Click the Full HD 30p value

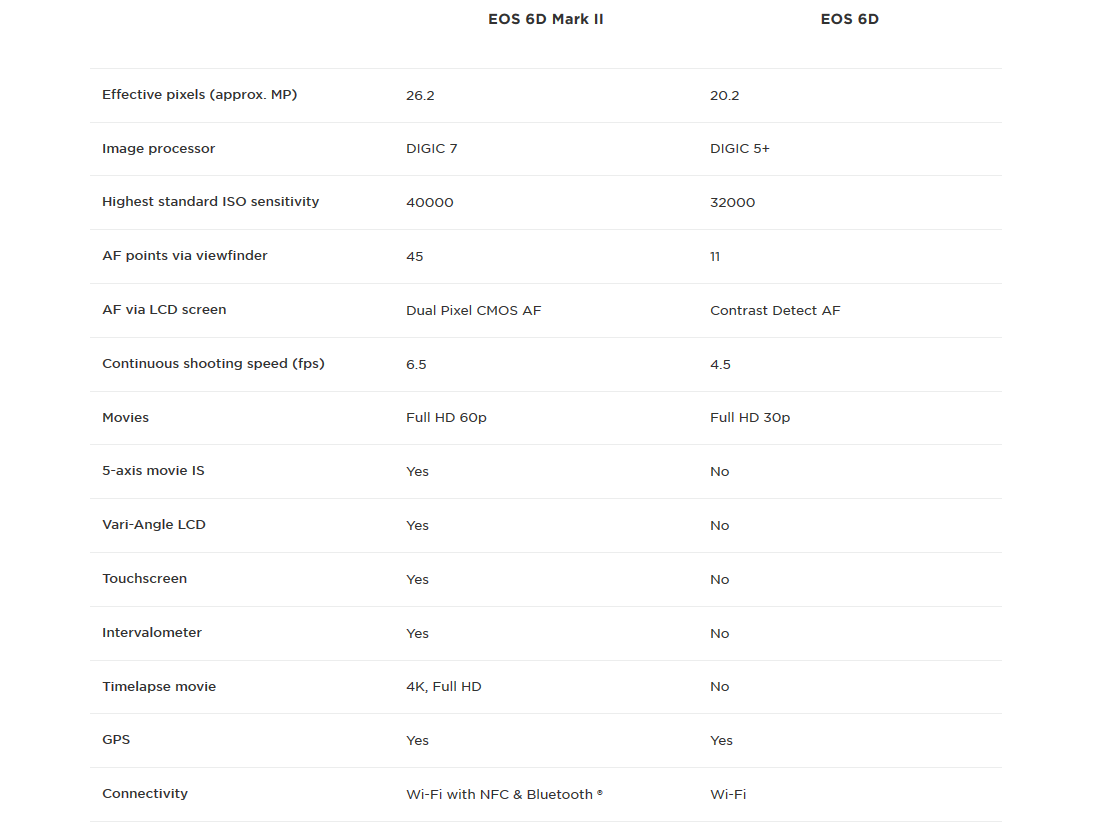[750, 417]
